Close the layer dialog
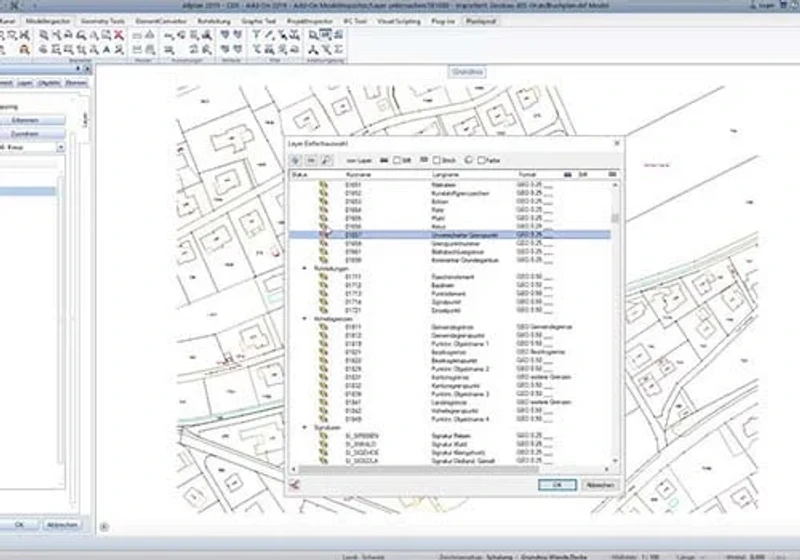 pos(617,143)
